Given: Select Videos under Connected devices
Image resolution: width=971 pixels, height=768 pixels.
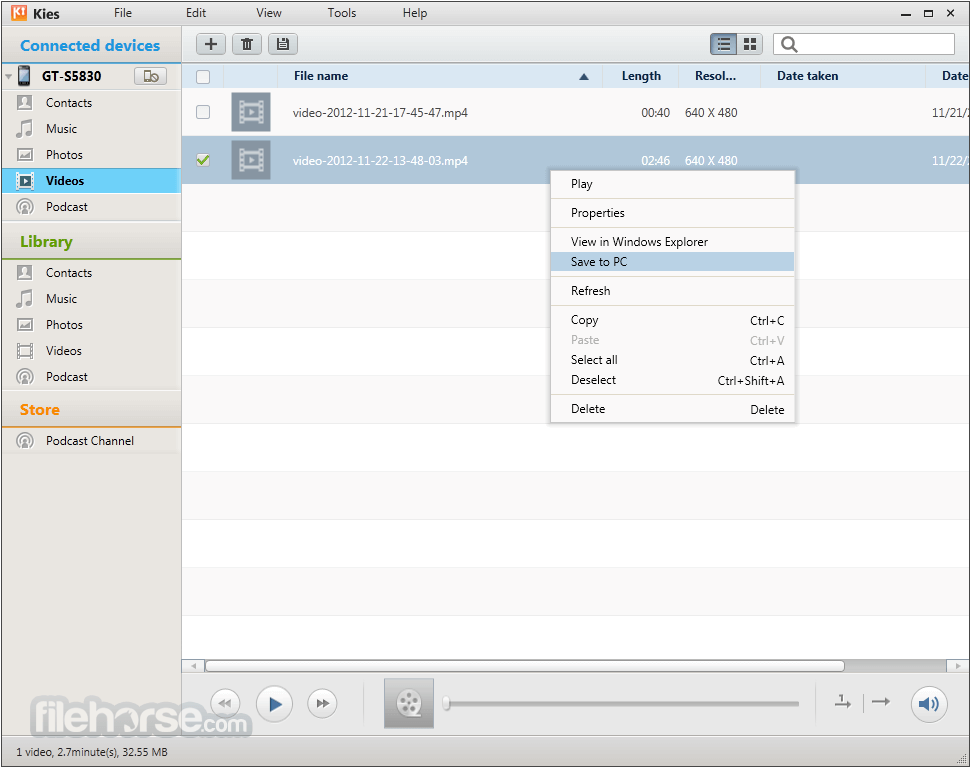Looking at the screenshot, I should point(91,181).
